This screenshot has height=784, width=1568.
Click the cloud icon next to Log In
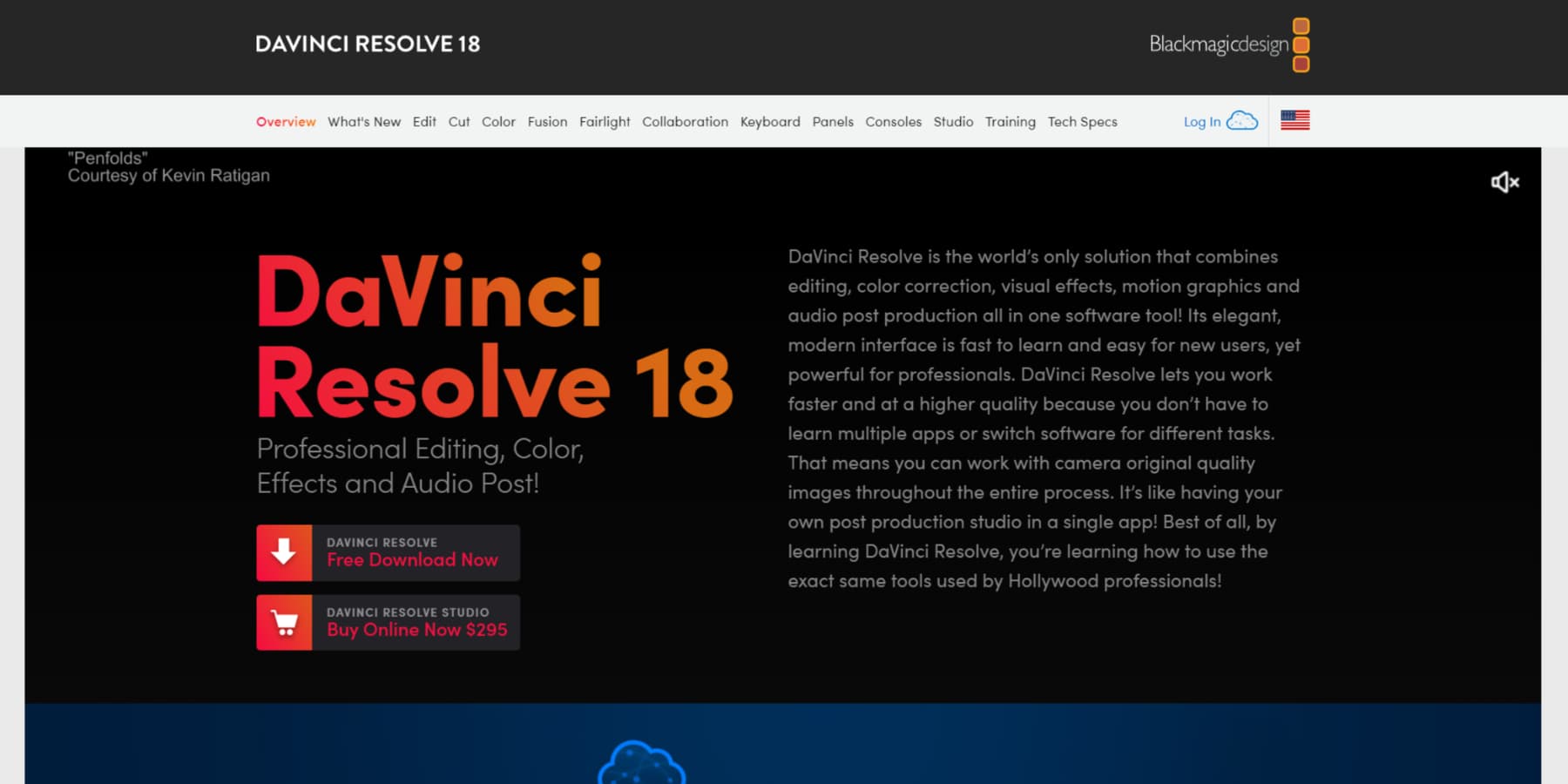click(1241, 121)
